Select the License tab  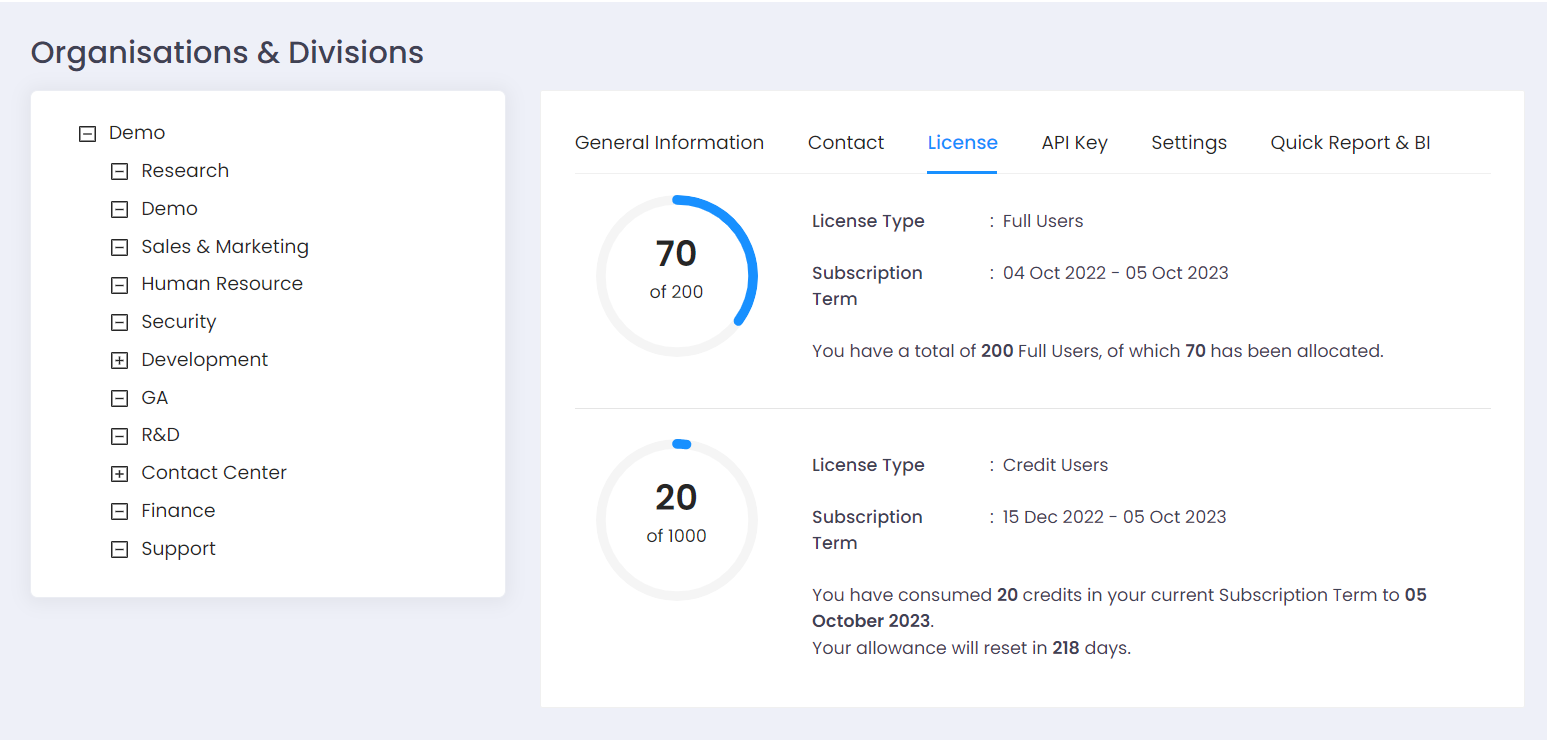(x=962, y=143)
